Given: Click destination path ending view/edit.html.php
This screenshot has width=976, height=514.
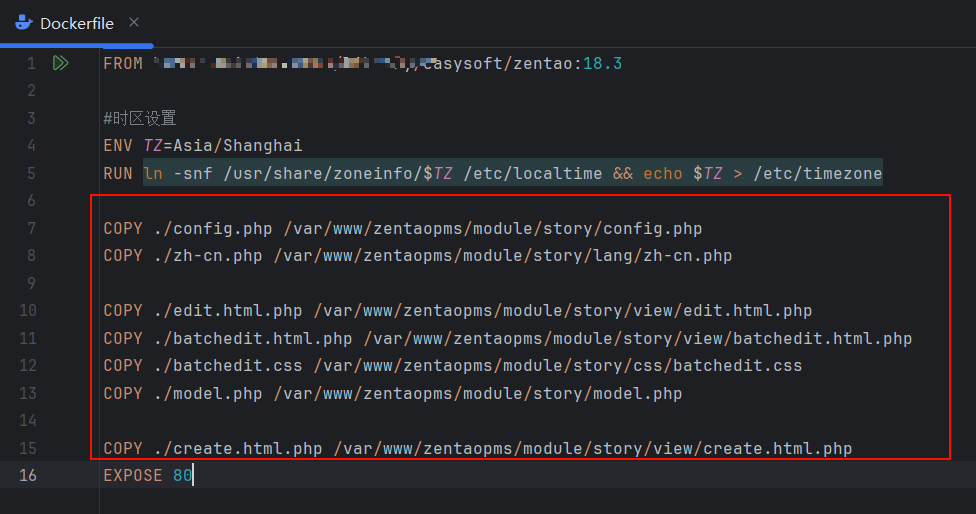Looking at the screenshot, I should click(563, 311).
